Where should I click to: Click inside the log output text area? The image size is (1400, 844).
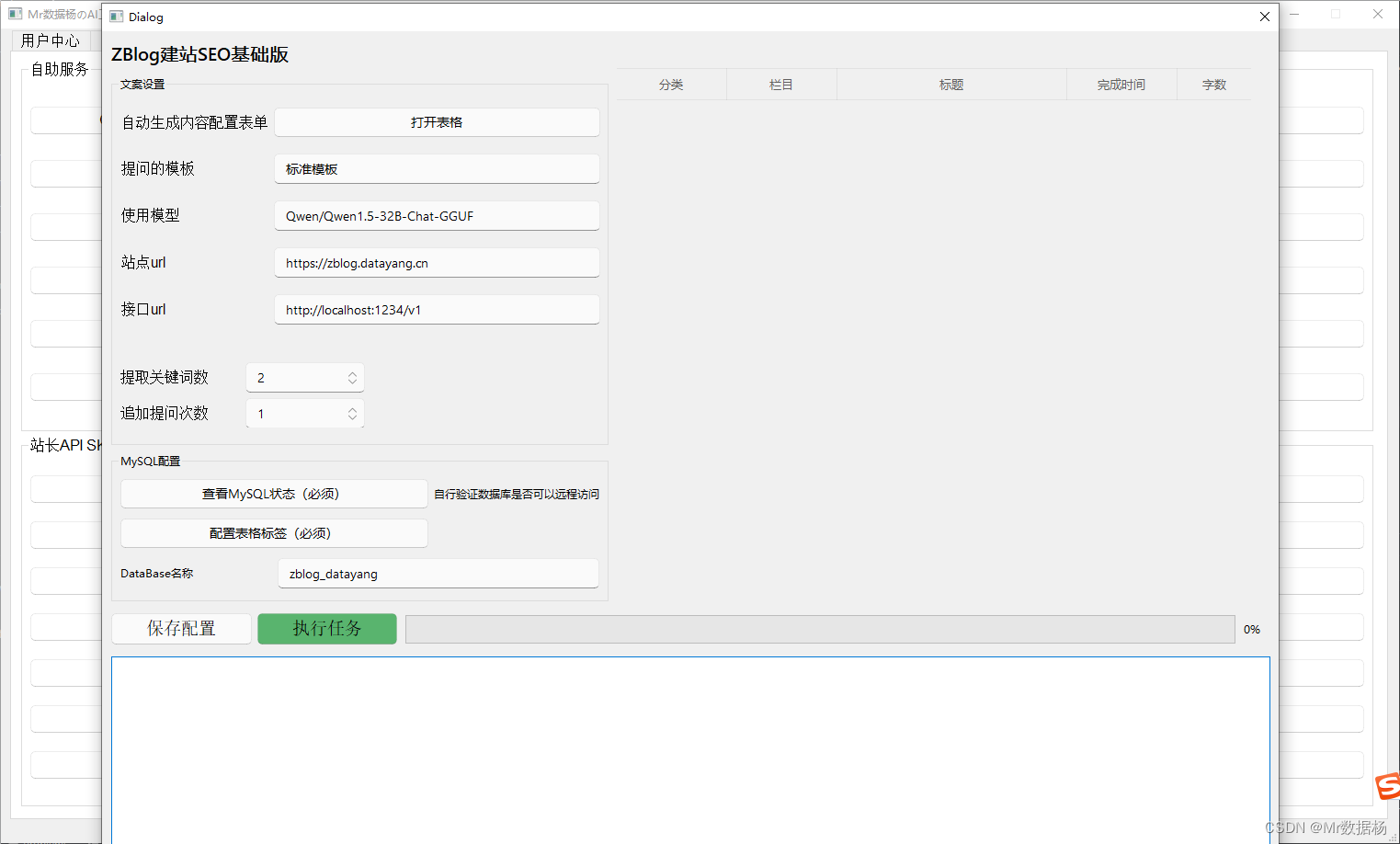coord(690,749)
